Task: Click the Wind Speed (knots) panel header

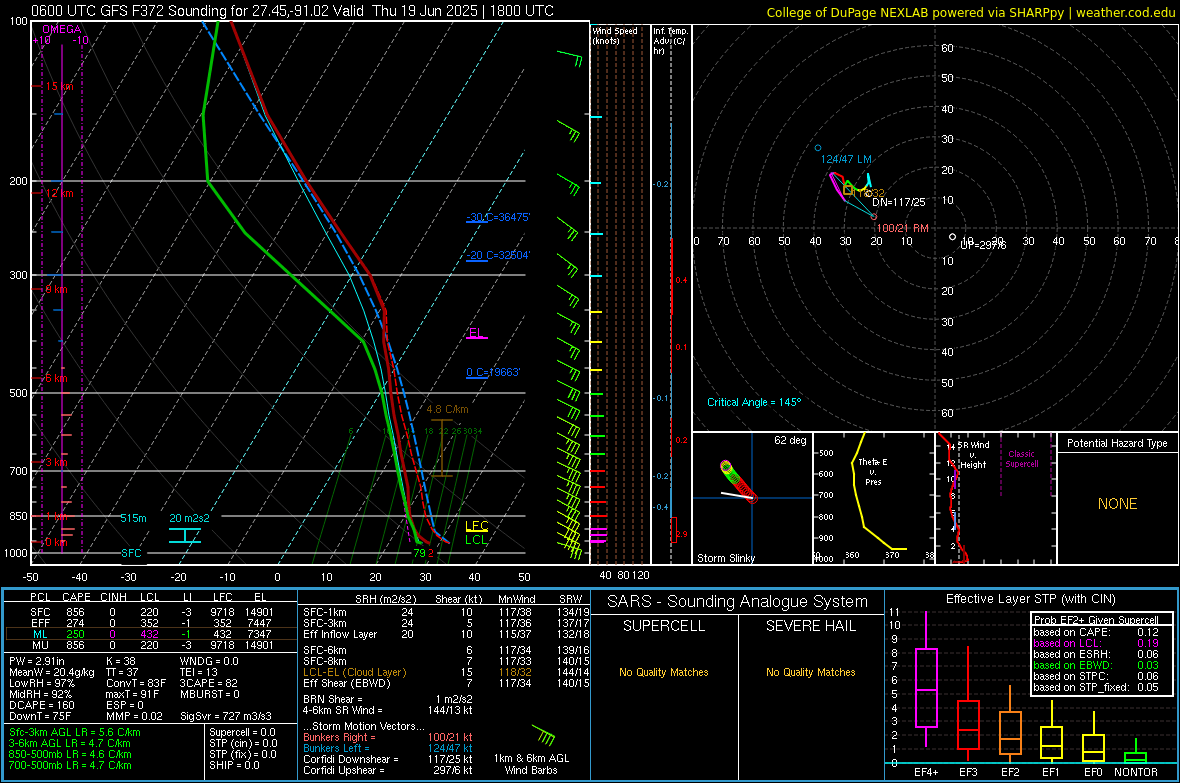Action: tap(615, 35)
